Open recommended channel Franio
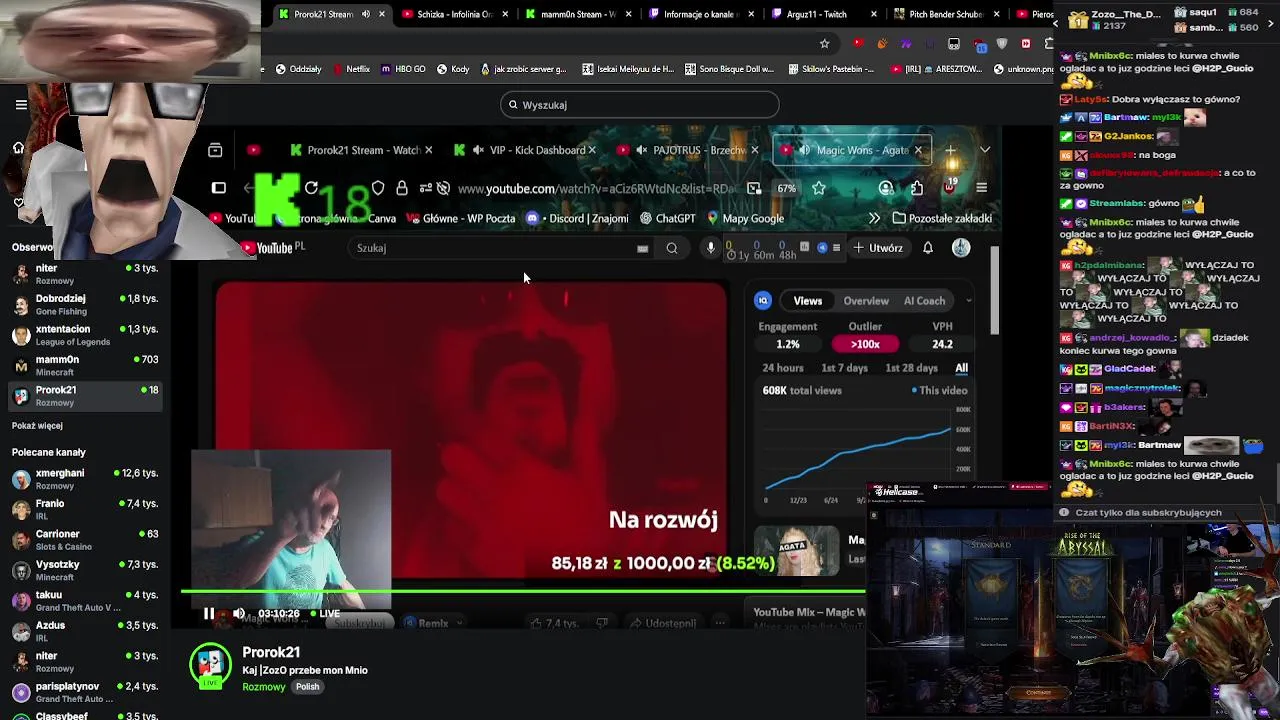1280x720 pixels. pyautogui.click(x=85, y=509)
